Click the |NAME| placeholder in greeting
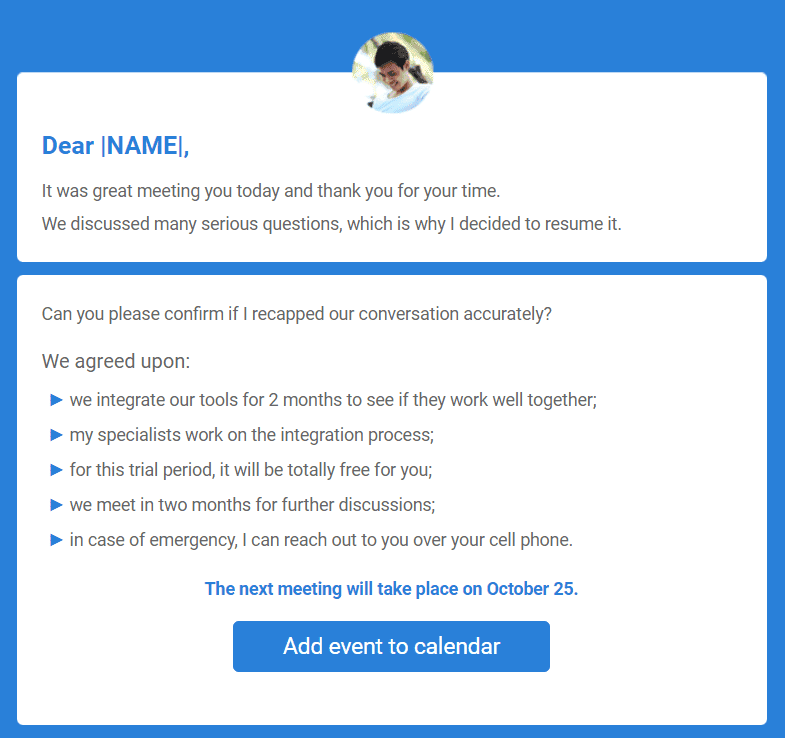 point(142,146)
